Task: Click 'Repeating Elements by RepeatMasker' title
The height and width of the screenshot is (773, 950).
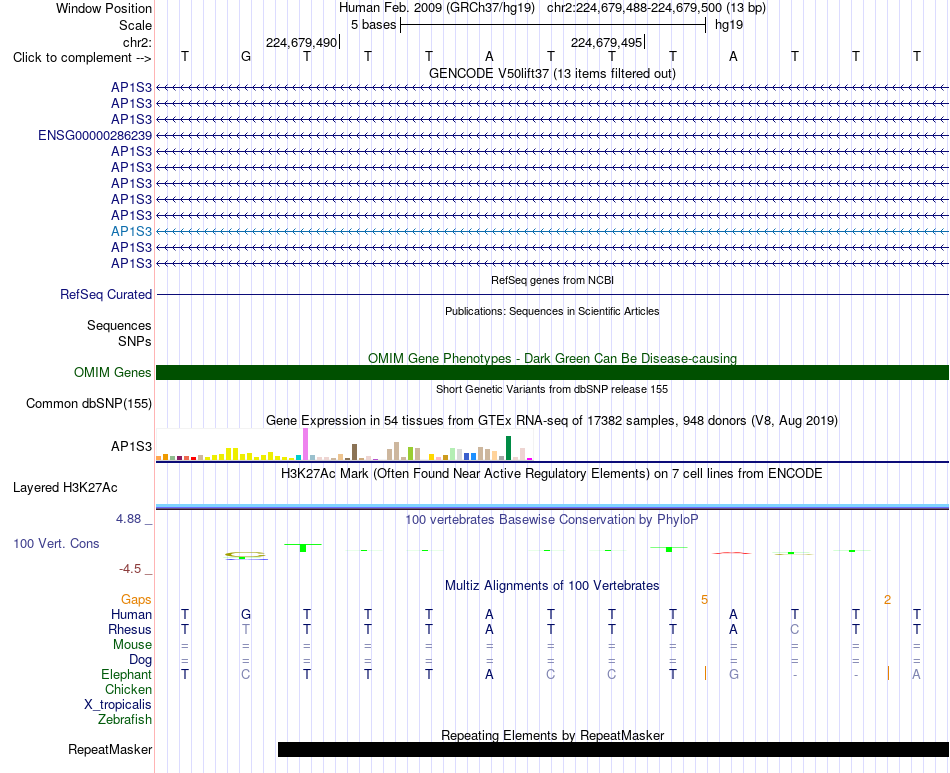Action: [552, 735]
